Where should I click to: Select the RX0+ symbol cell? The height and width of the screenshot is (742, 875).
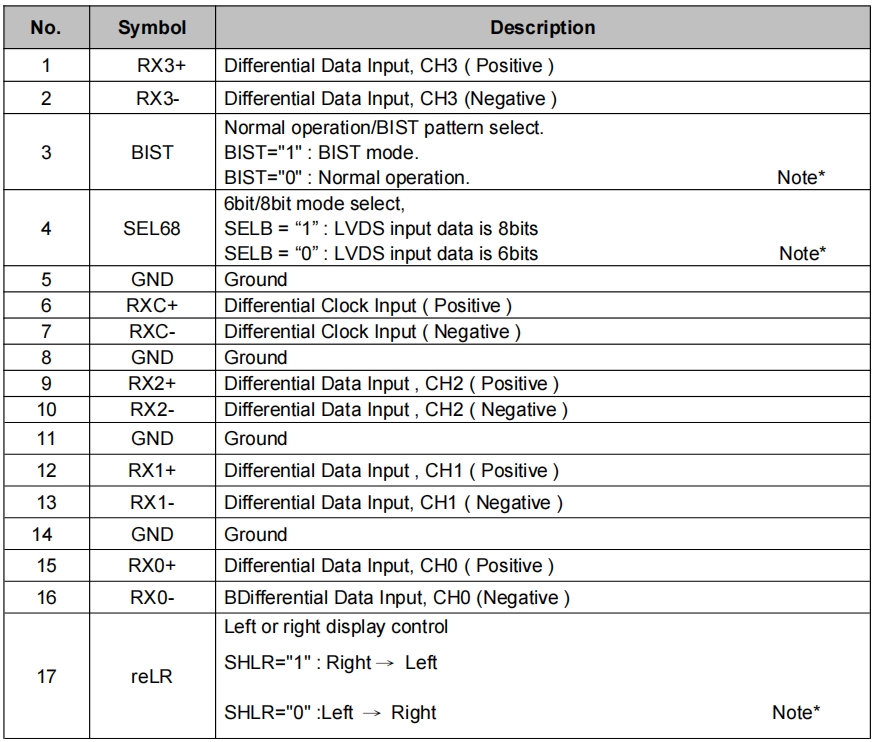[x=152, y=566]
